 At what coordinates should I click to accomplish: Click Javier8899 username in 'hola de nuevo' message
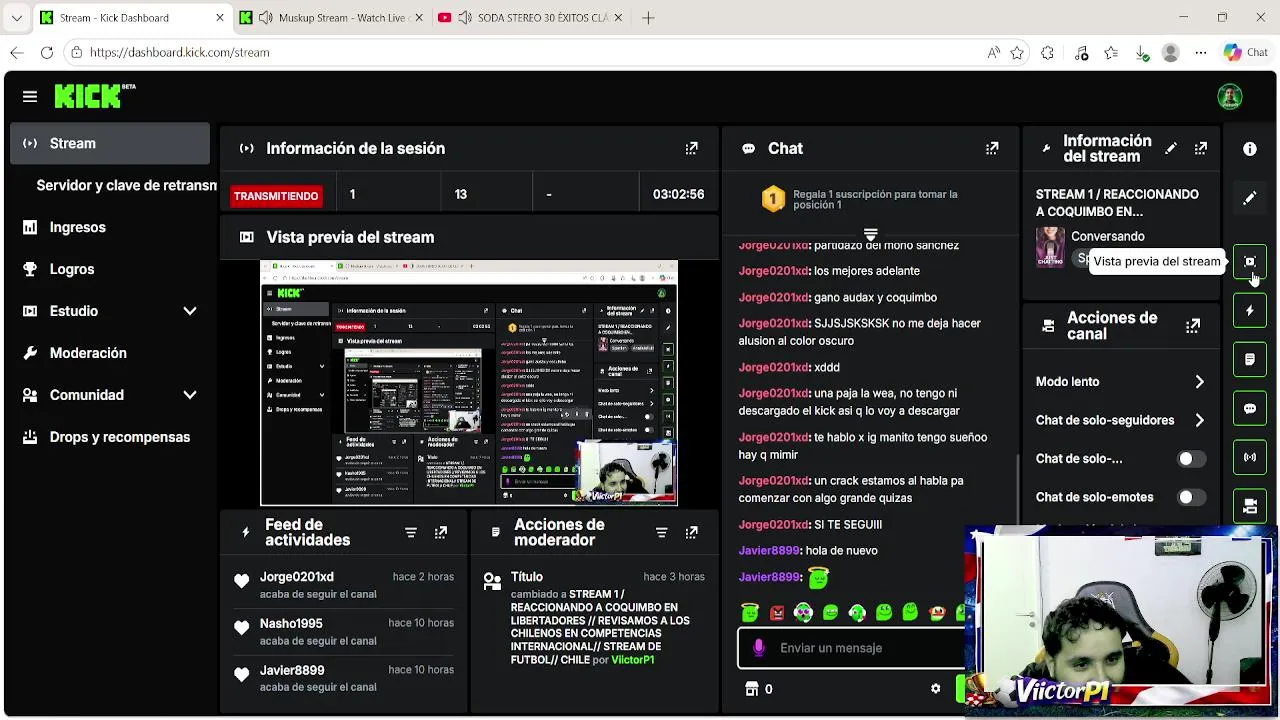click(769, 550)
